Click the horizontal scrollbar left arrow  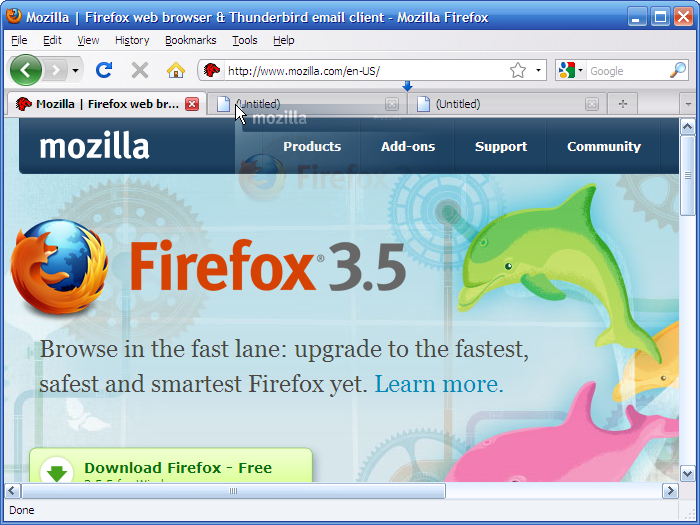point(12,491)
